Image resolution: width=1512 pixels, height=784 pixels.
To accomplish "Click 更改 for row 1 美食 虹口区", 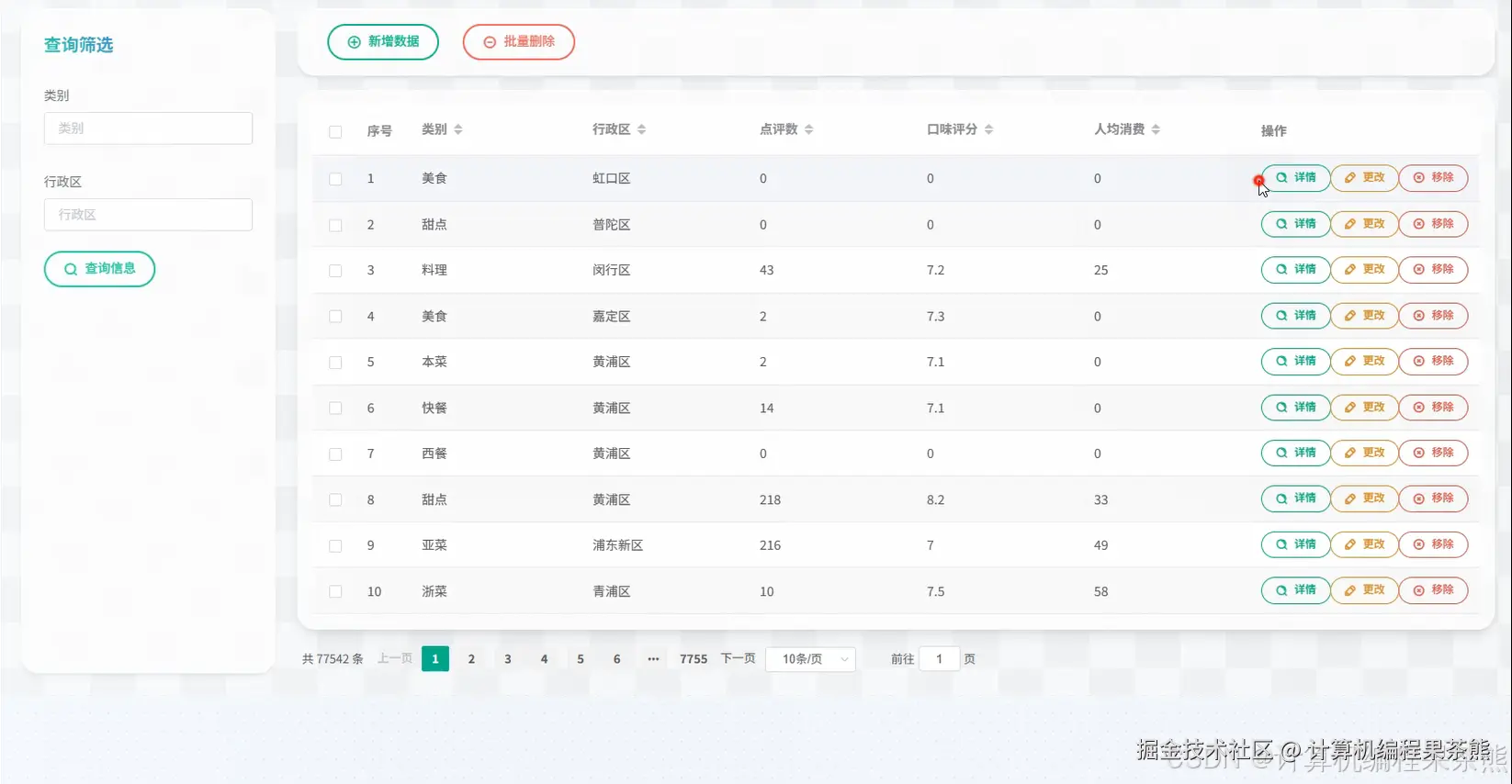I will (x=1364, y=178).
